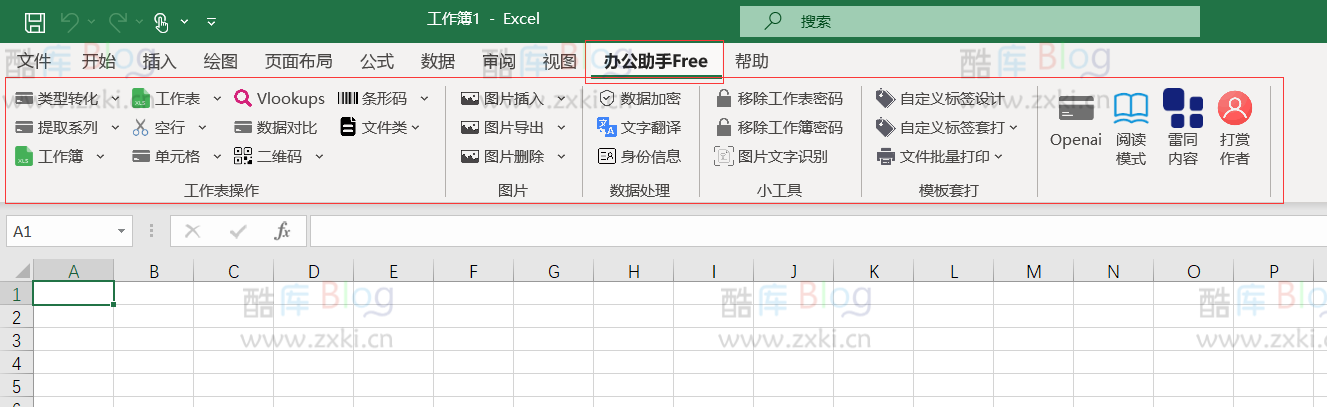Viewport: 1327px width, 407px height.
Task: Expand the 单元格 dropdown arrow
Action: click(x=216, y=156)
